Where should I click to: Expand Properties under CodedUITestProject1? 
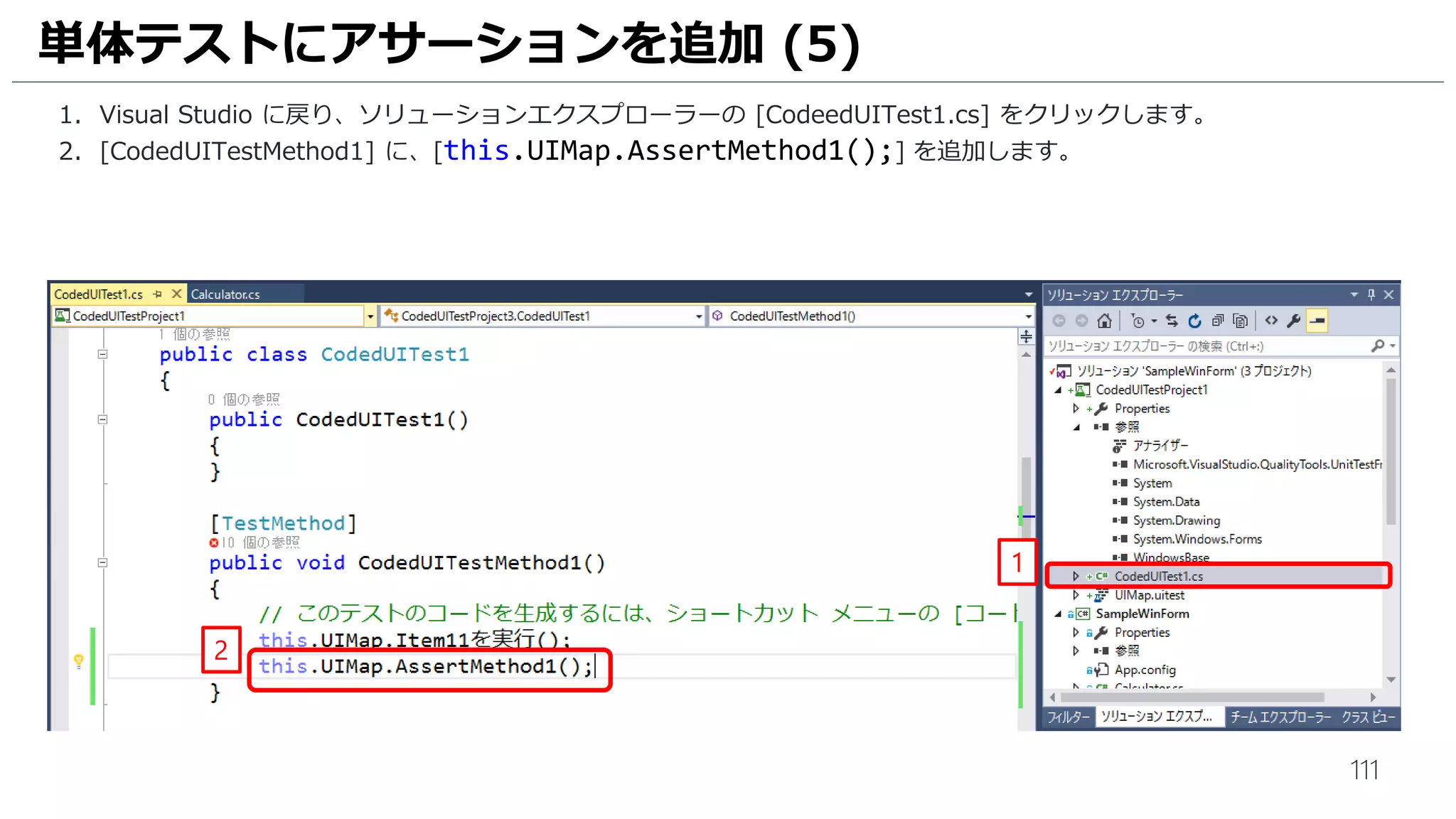coord(1076,409)
